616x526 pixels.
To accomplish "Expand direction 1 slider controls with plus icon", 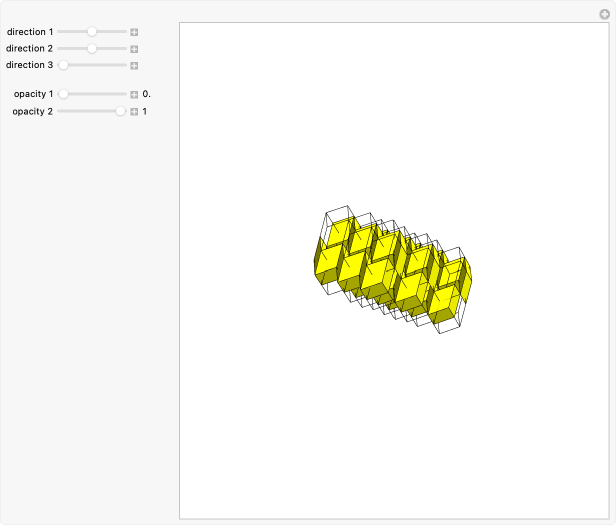I will click(x=134, y=32).
